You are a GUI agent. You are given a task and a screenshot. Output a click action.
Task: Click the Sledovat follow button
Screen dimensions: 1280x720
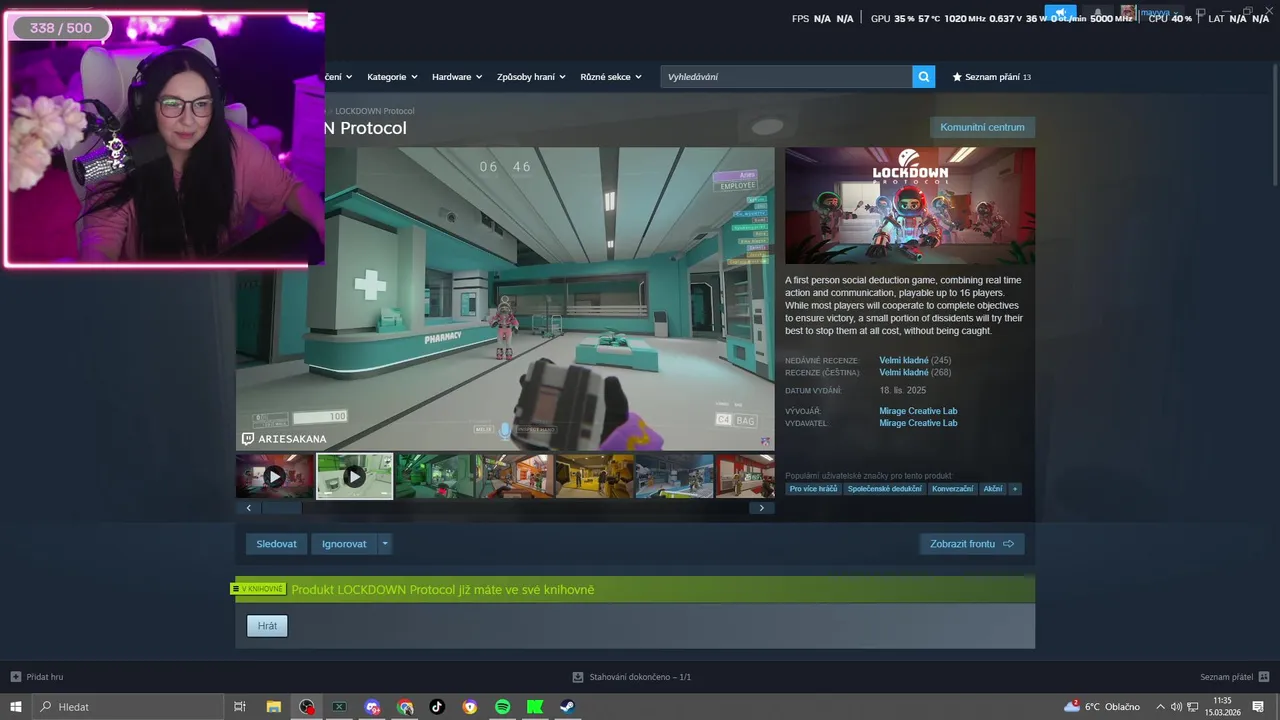[276, 544]
